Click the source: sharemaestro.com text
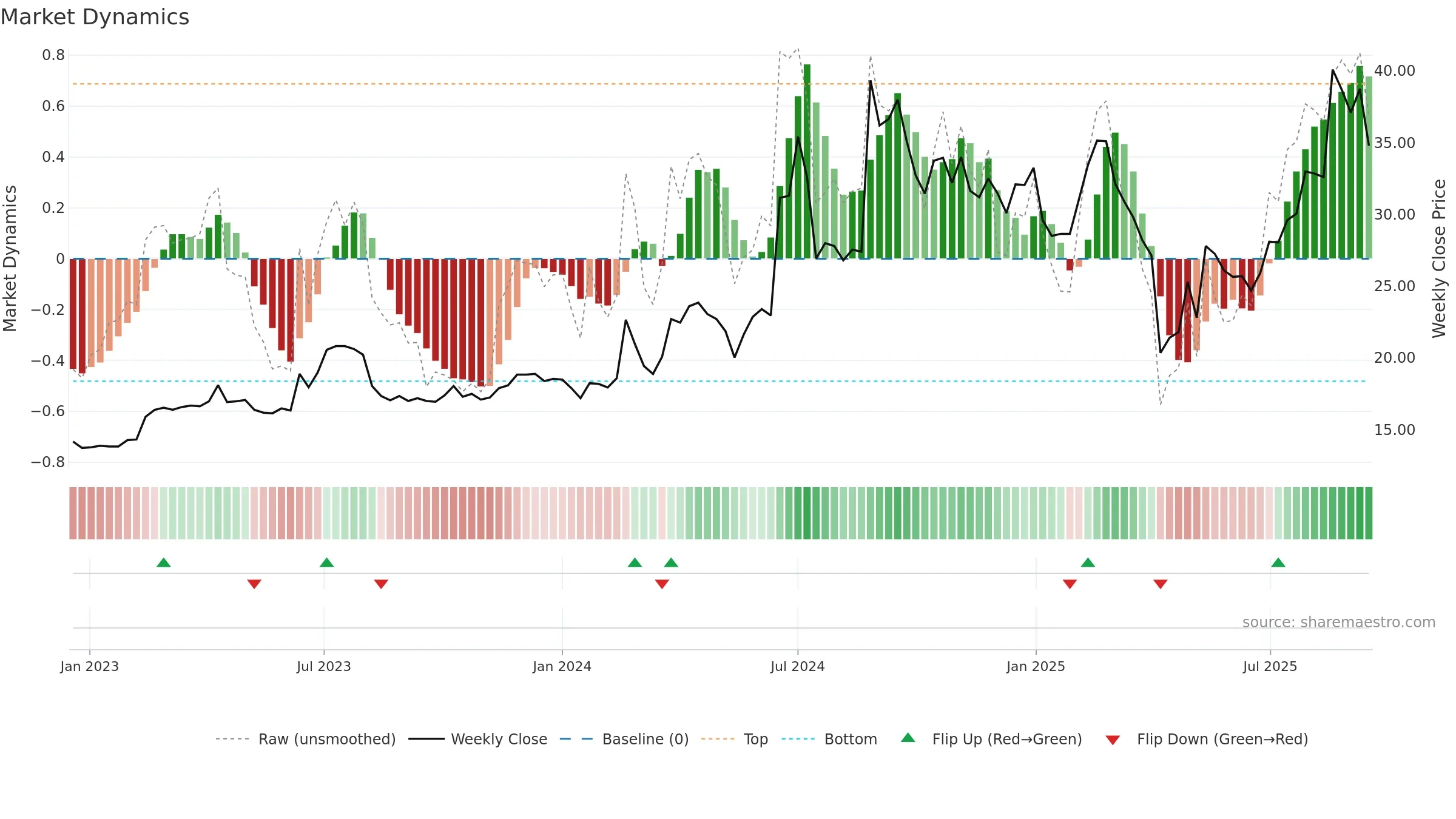The width and height of the screenshot is (1456, 819). coord(1339,622)
